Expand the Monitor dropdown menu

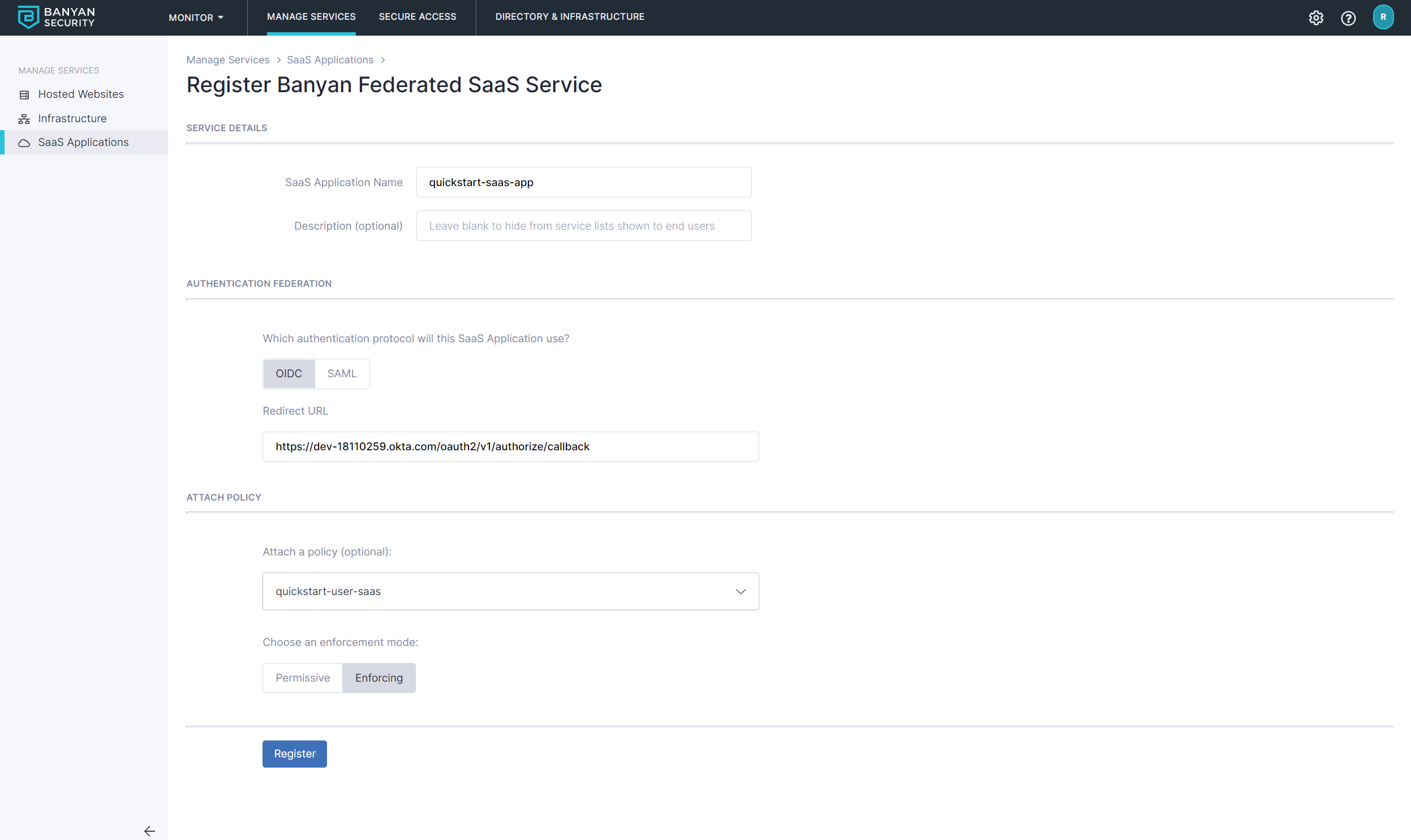pyautogui.click(x=196, y=18)
